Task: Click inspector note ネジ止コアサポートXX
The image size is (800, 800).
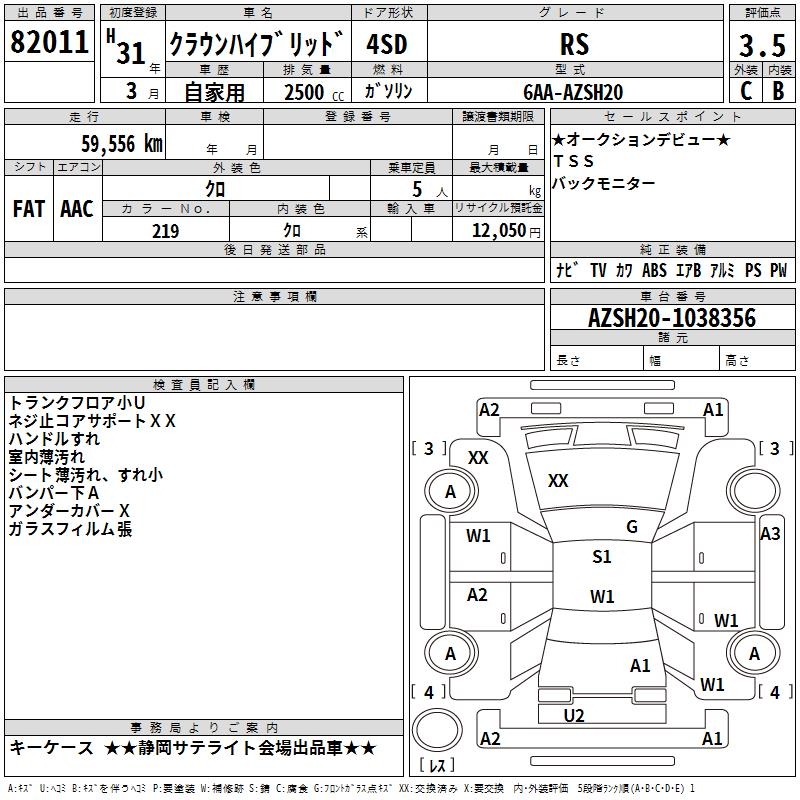Action: click(x=92, y=421)
